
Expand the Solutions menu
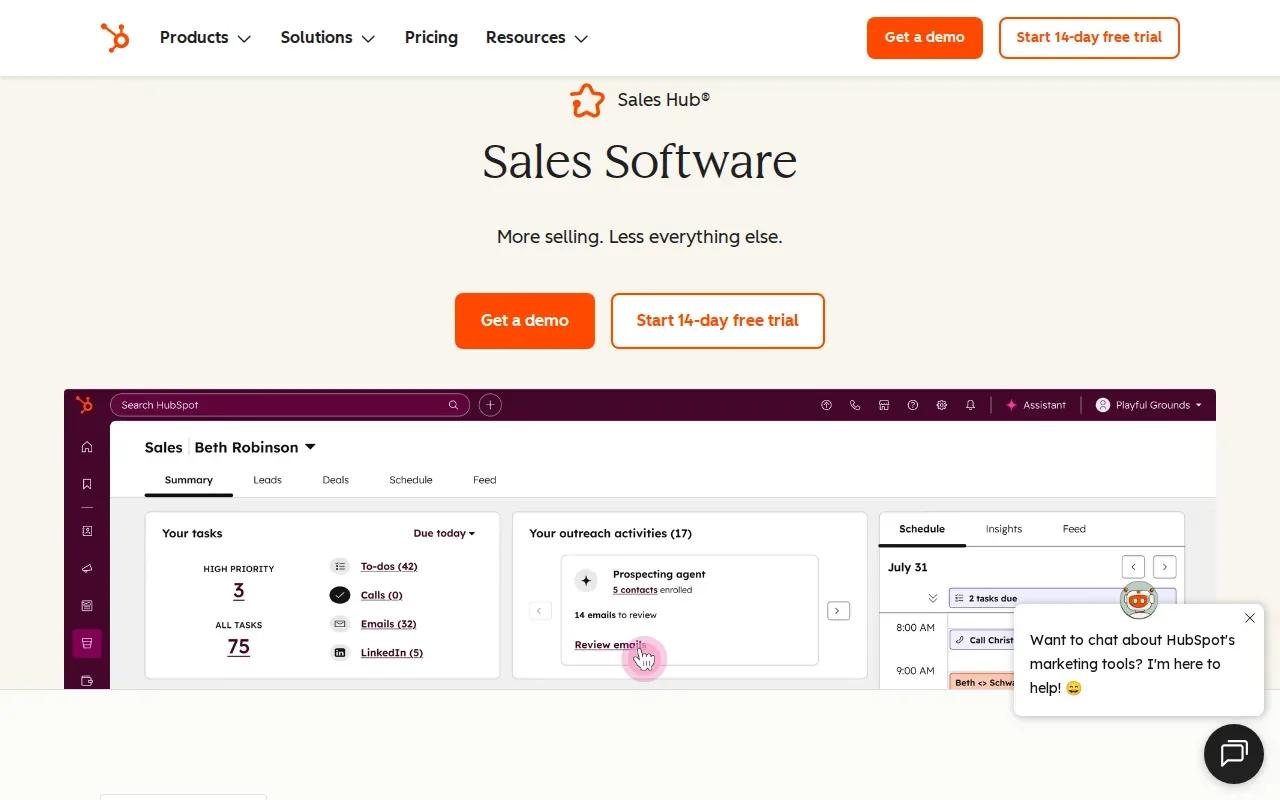(328, 38)
